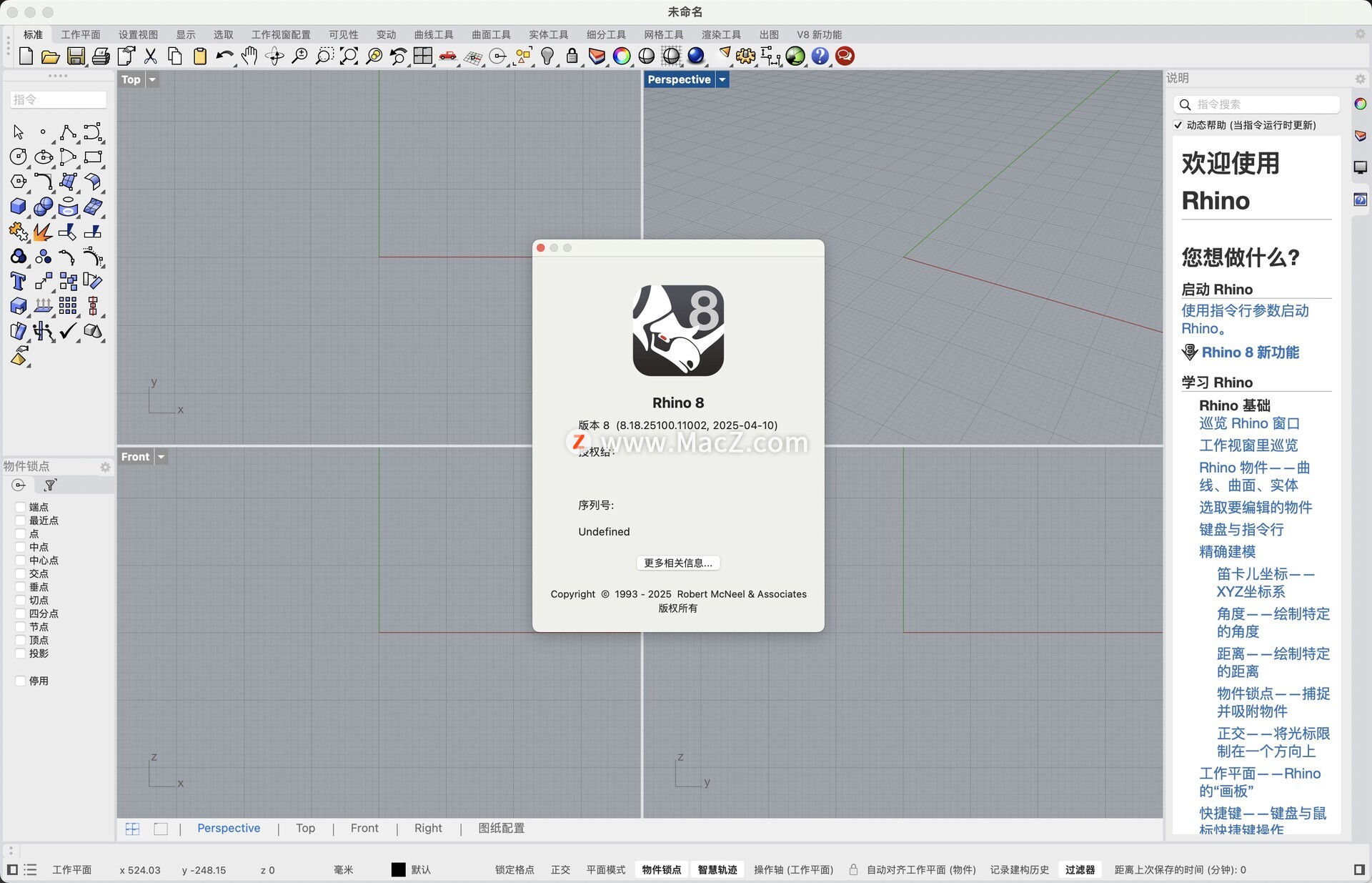This screenshot has height=883, width=1372.
Task: Toggle 智慧轨迹 in status bar
Action: pyautogui.click(x=717, y=869)
